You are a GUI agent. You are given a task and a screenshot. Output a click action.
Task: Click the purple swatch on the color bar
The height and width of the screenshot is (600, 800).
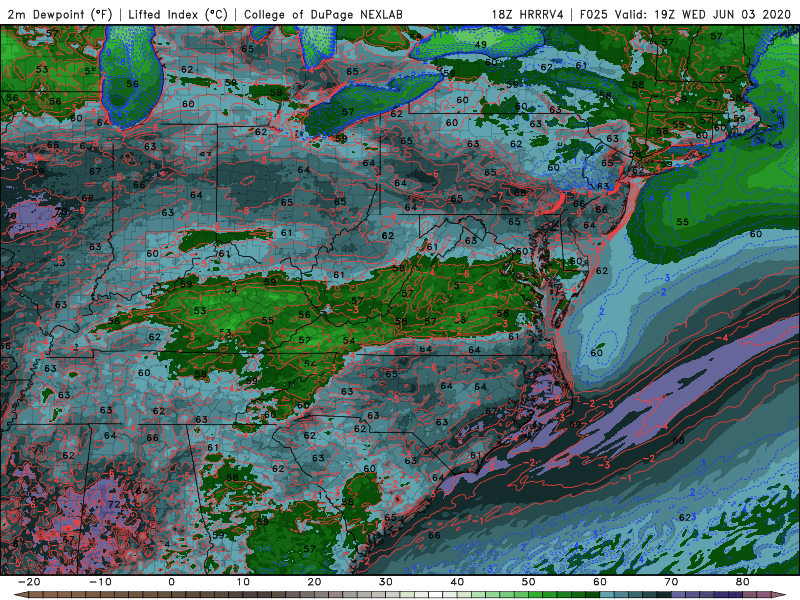679,595
